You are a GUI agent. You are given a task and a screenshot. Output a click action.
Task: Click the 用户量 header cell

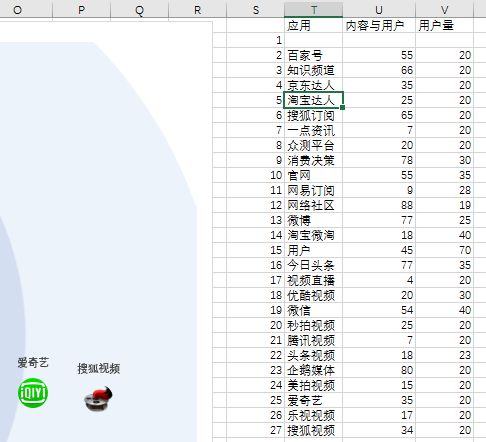(x=444, y=25)
